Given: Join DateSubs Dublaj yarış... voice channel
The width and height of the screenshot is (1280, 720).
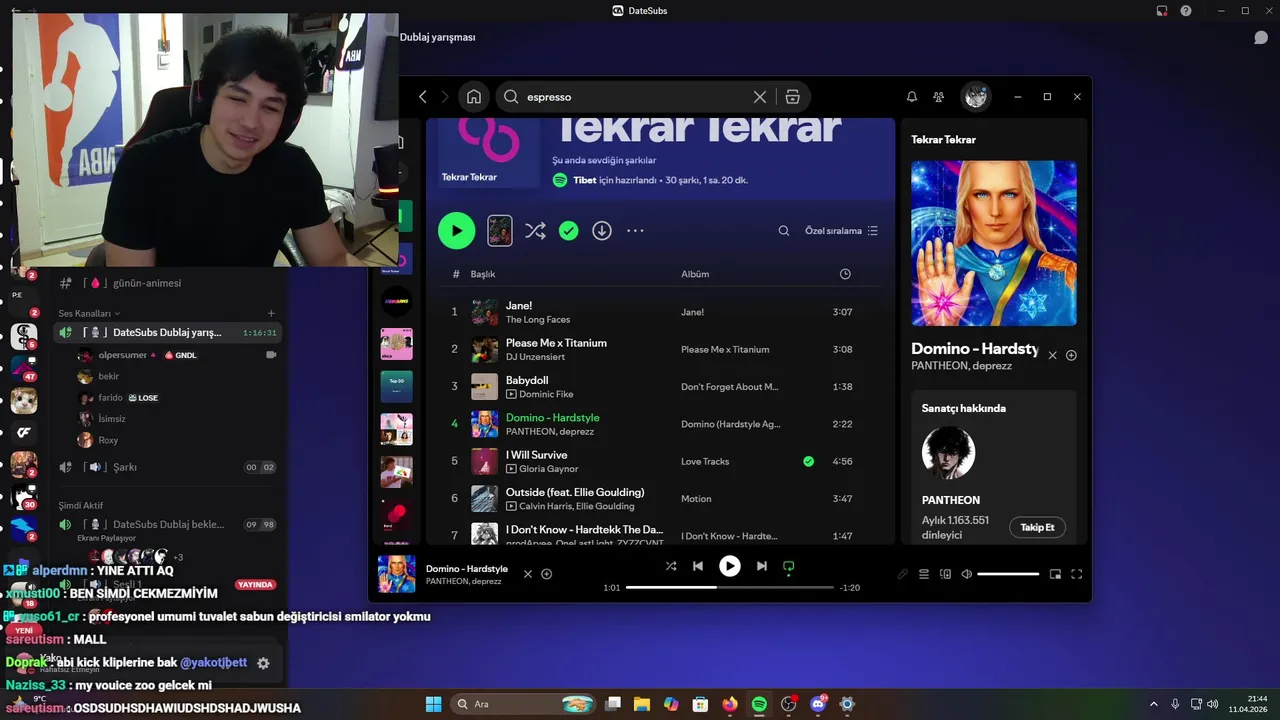Looking at the screenshot, I should tap(168, 332).
